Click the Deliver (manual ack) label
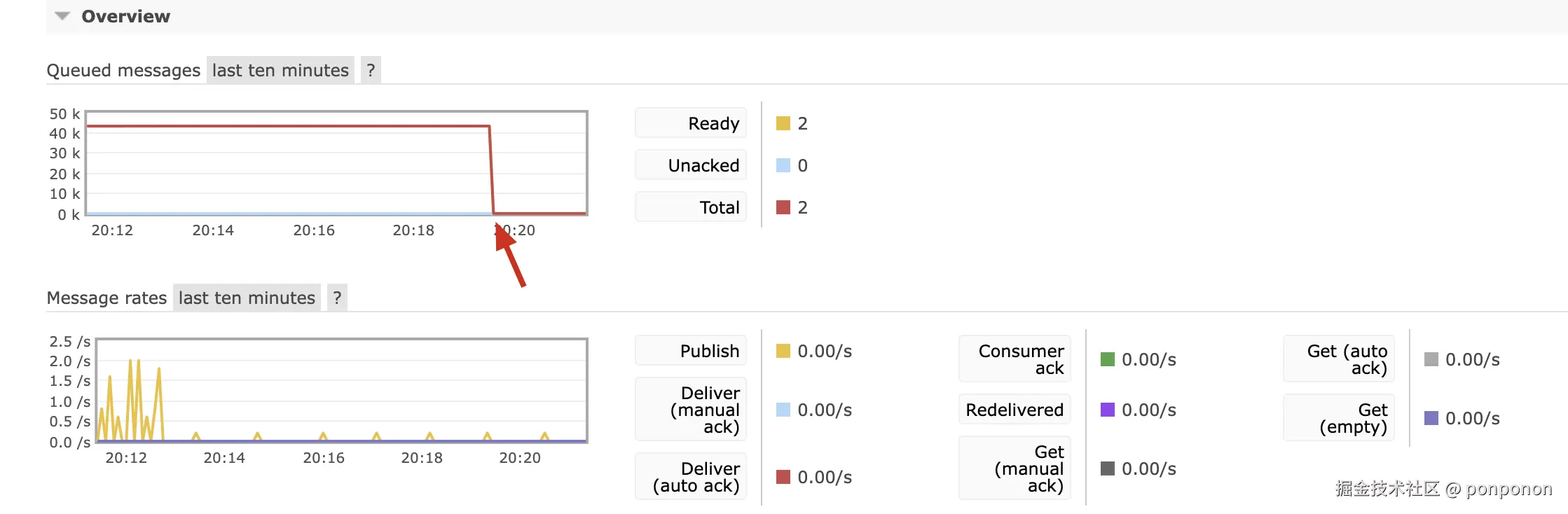Screen dimensions: 1568x514 tap(691, 410)
